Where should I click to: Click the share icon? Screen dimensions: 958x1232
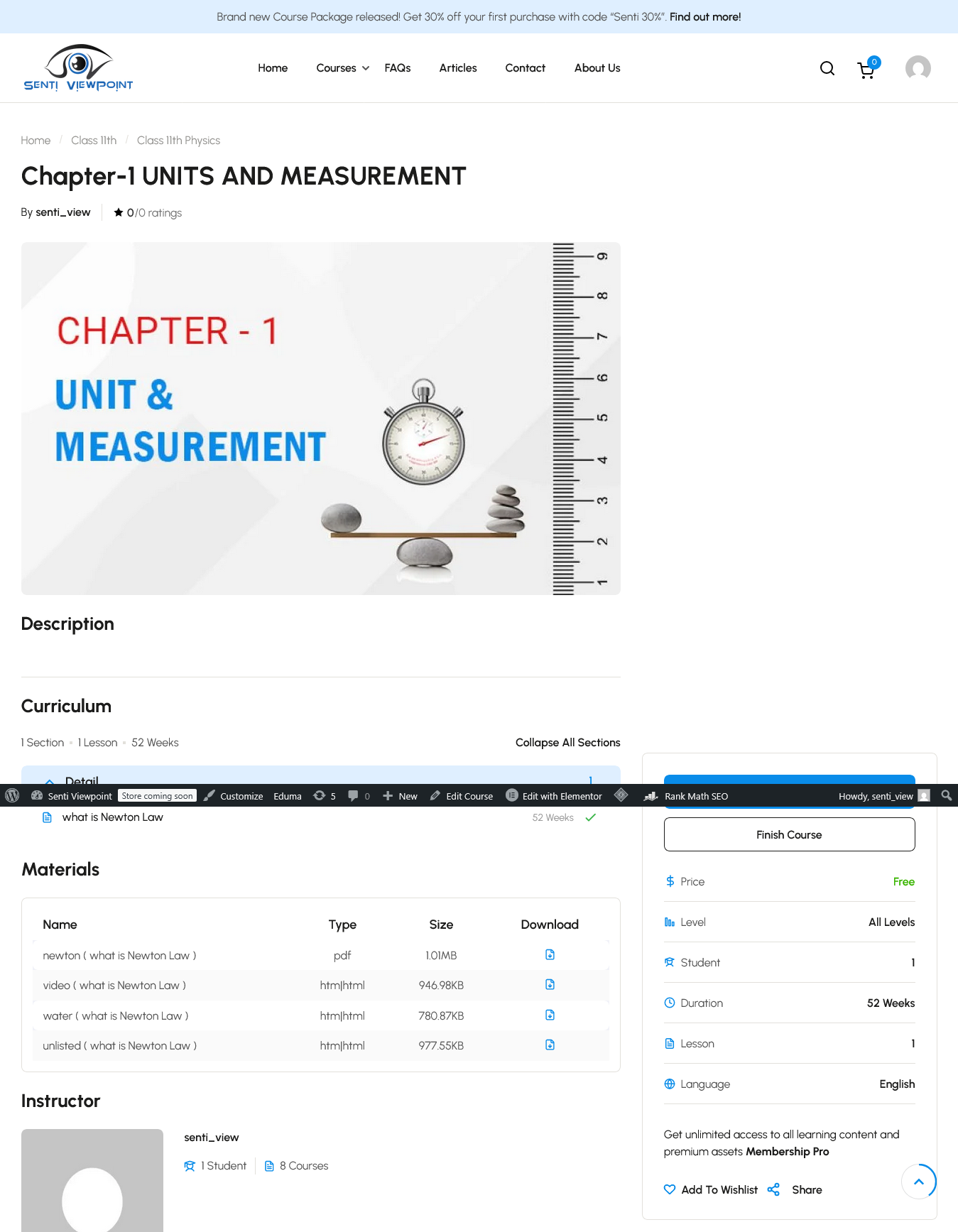click(x=773, y=1189)
